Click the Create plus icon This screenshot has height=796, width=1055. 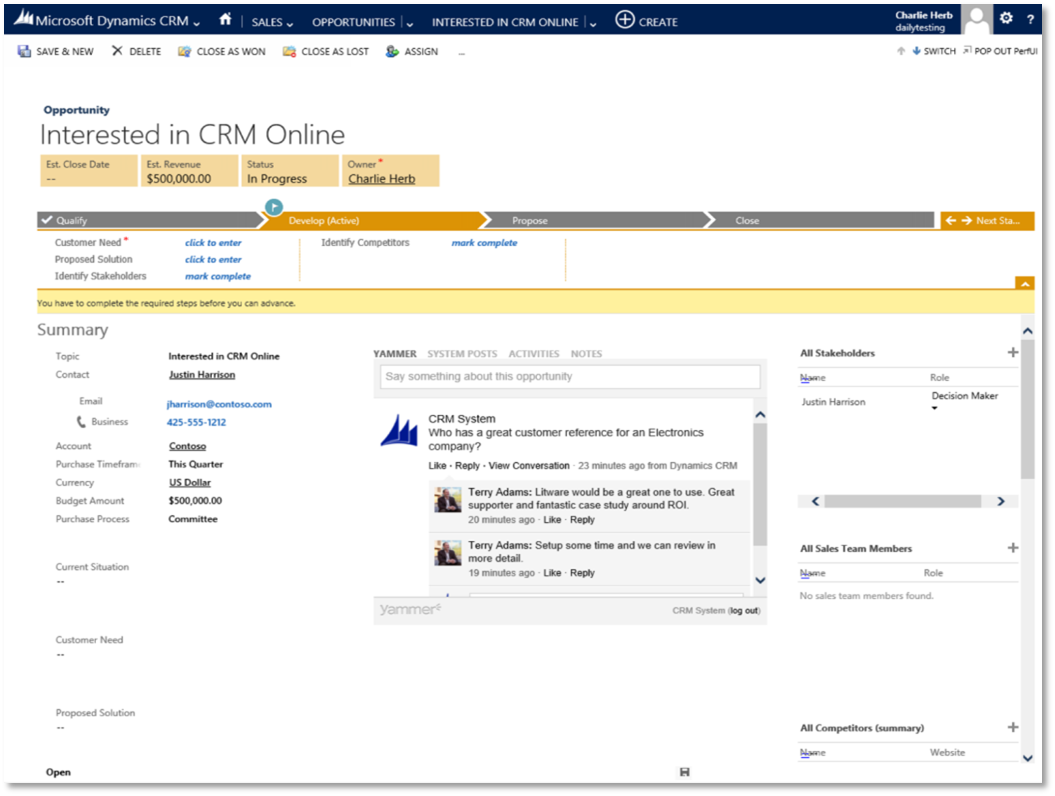pyautogui.click(x=624, y=20)
